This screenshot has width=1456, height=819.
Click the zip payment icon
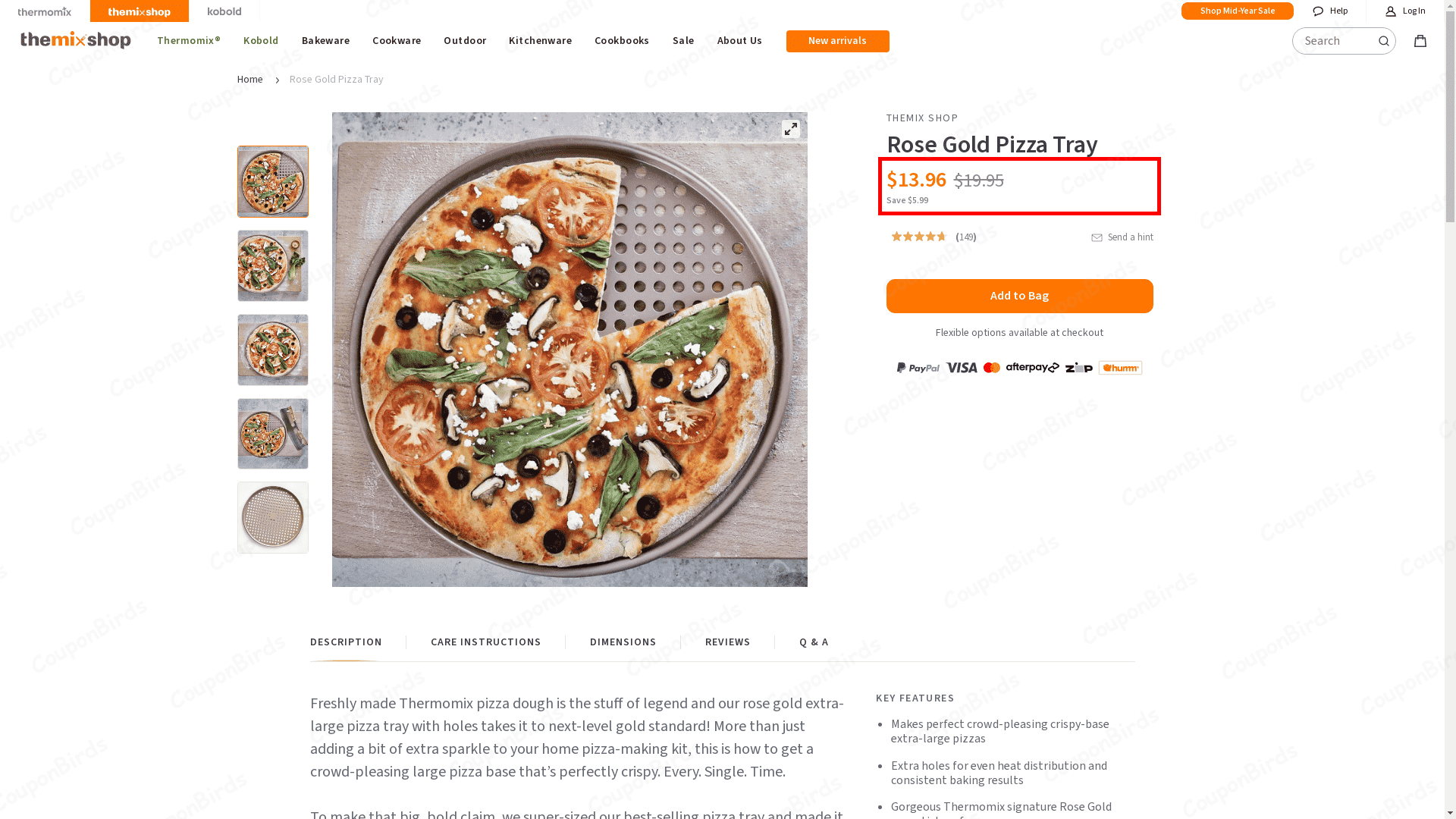coord(1078,367)
